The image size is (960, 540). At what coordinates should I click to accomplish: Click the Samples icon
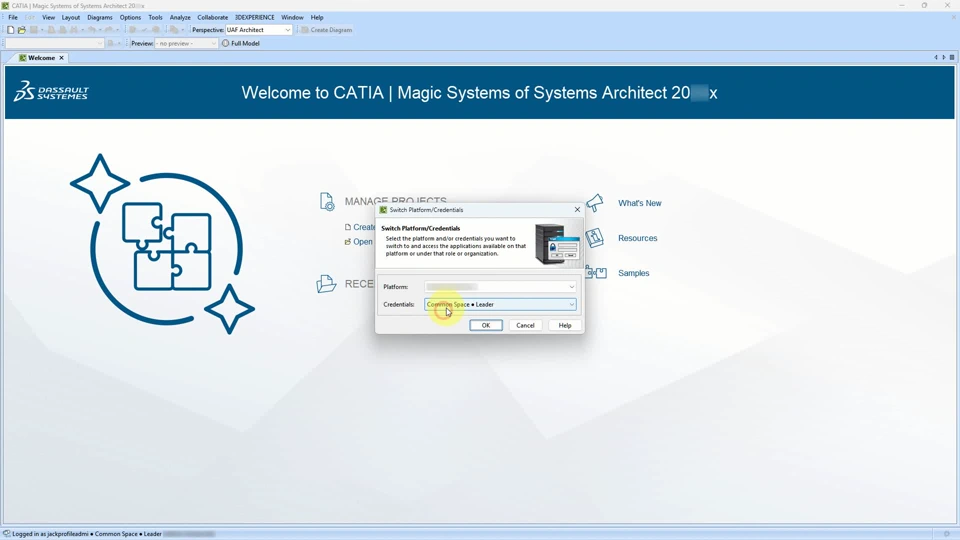596,272
